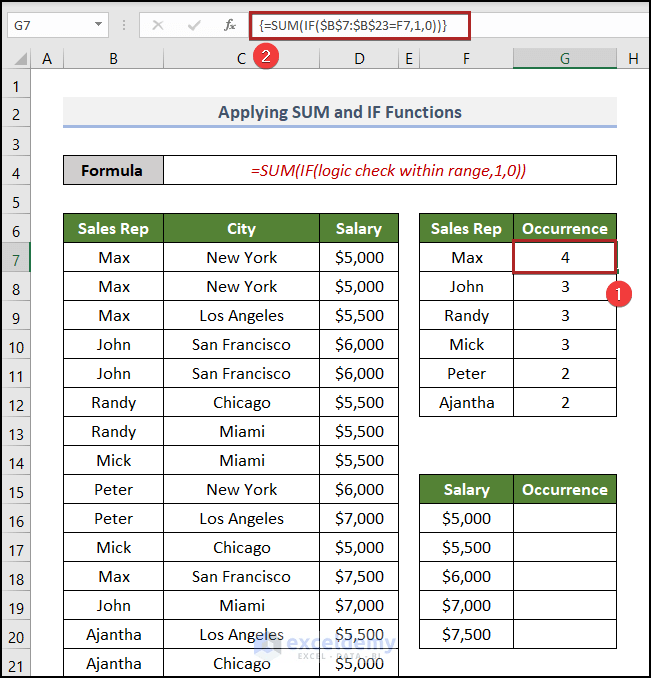Click '$6,000' in the salary summary table

(x=466, y=576)
